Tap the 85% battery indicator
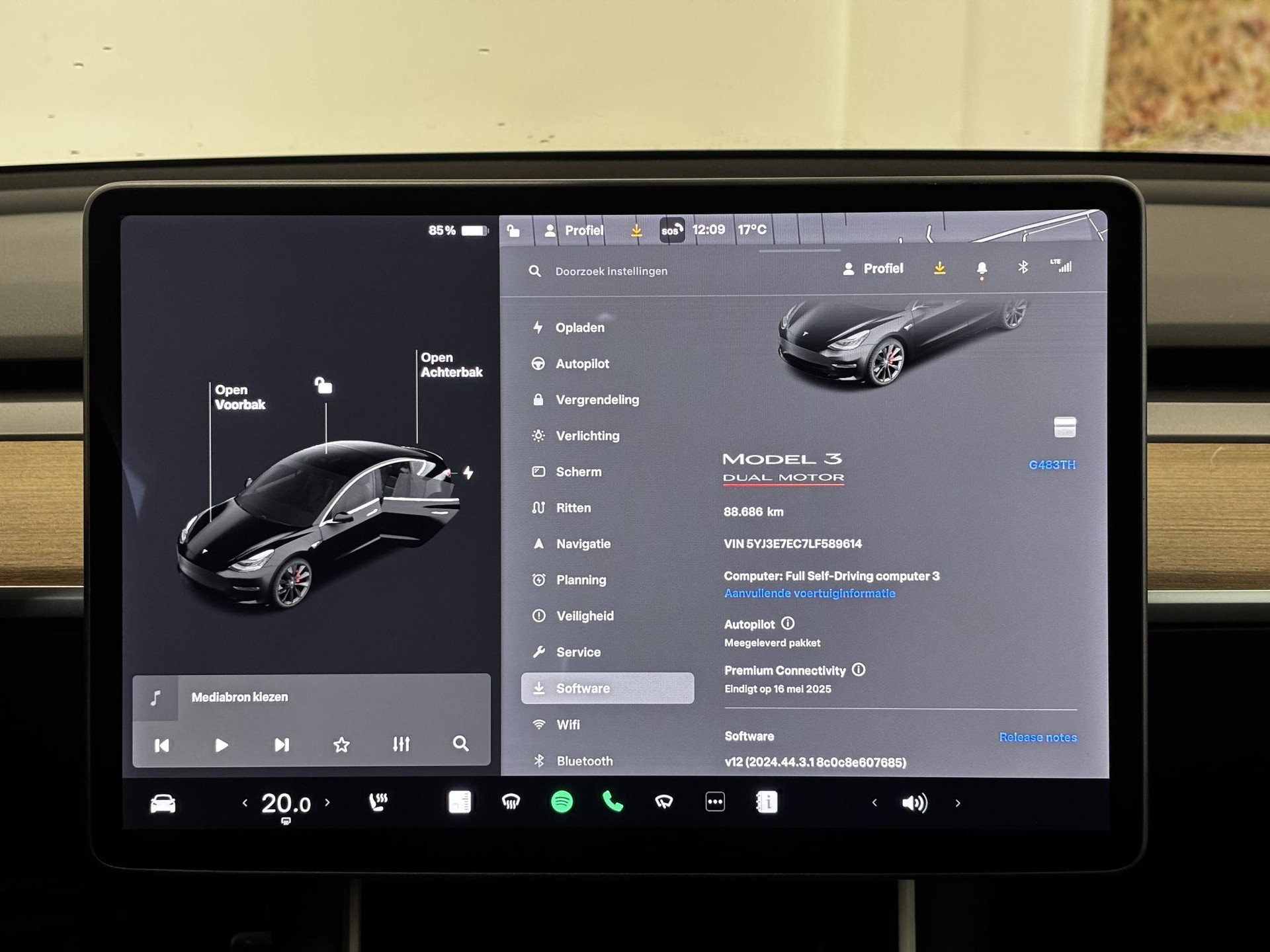 tap(458, 231)
